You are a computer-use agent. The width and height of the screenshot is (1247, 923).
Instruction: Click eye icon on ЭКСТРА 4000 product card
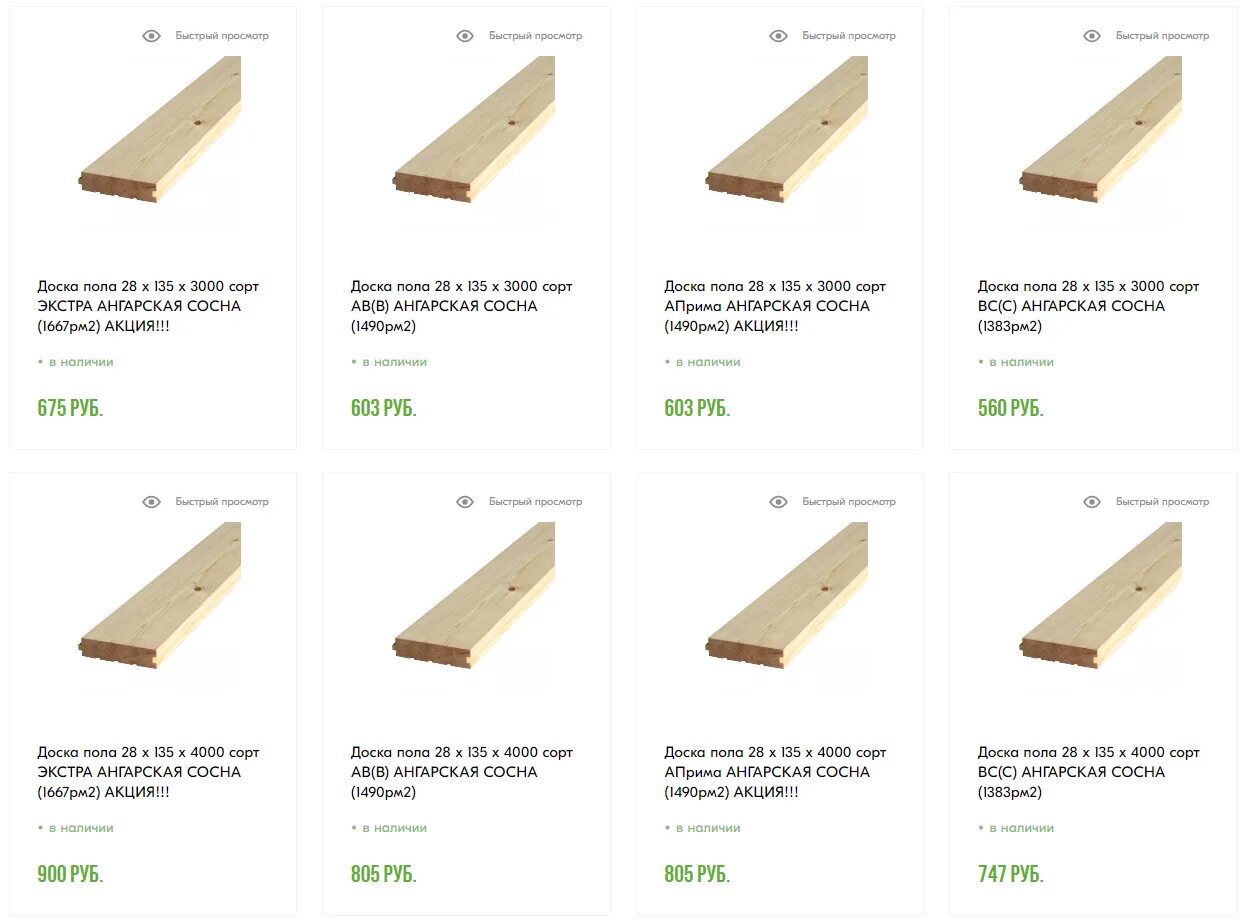[x=151, y=502]
